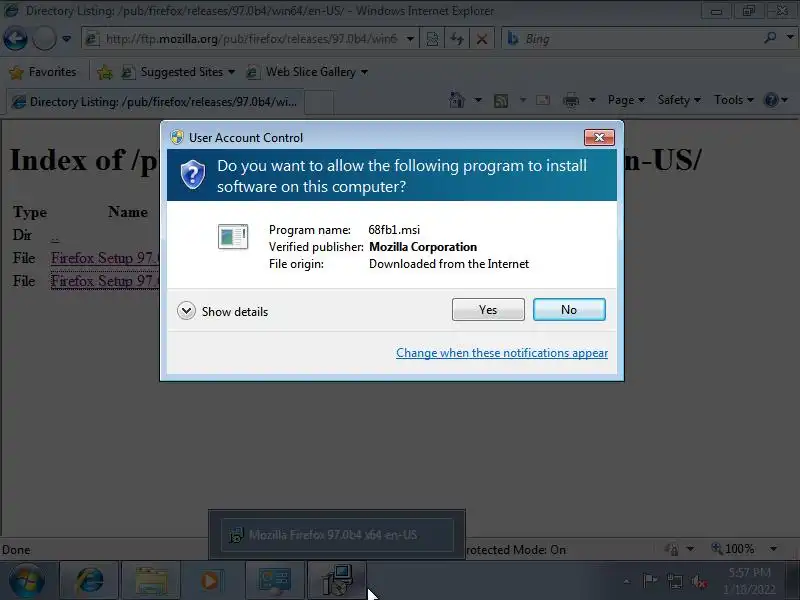This screenshot has height=600, width=800.
Task: Click the muted volume tray icon
Action: click(x=698, y=581)
